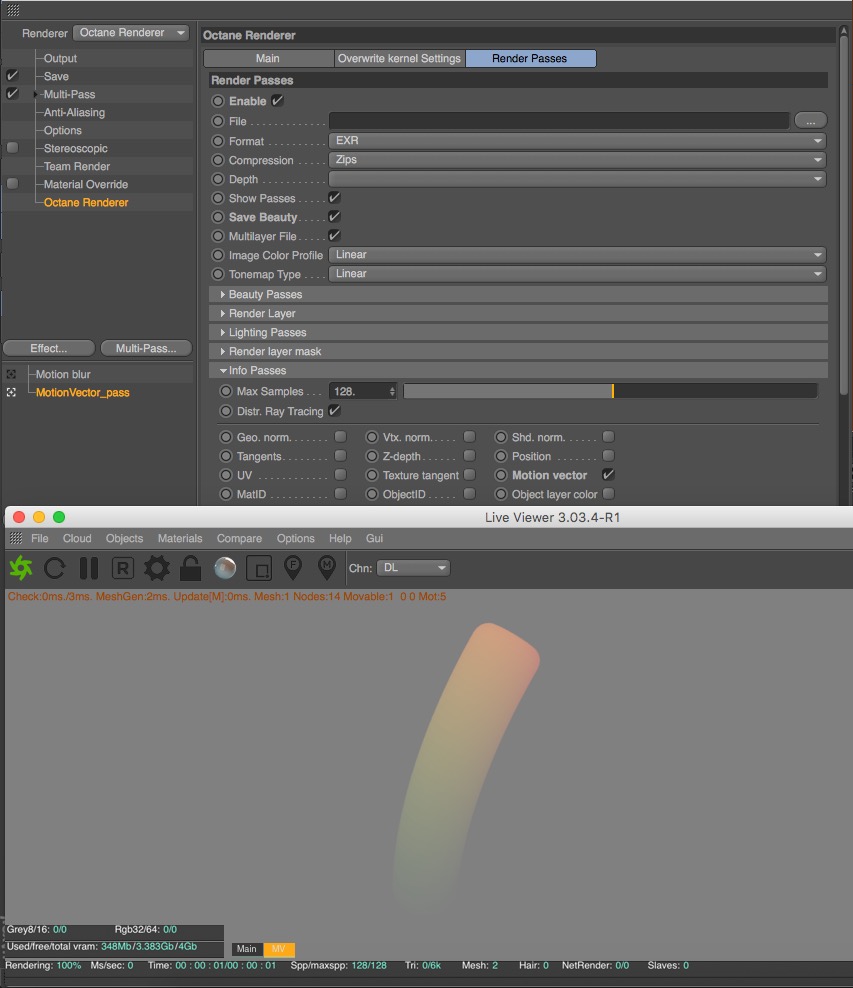
Task: Toggle the Multi-Pass sidebar checkbox
Action: click(12, 93)
